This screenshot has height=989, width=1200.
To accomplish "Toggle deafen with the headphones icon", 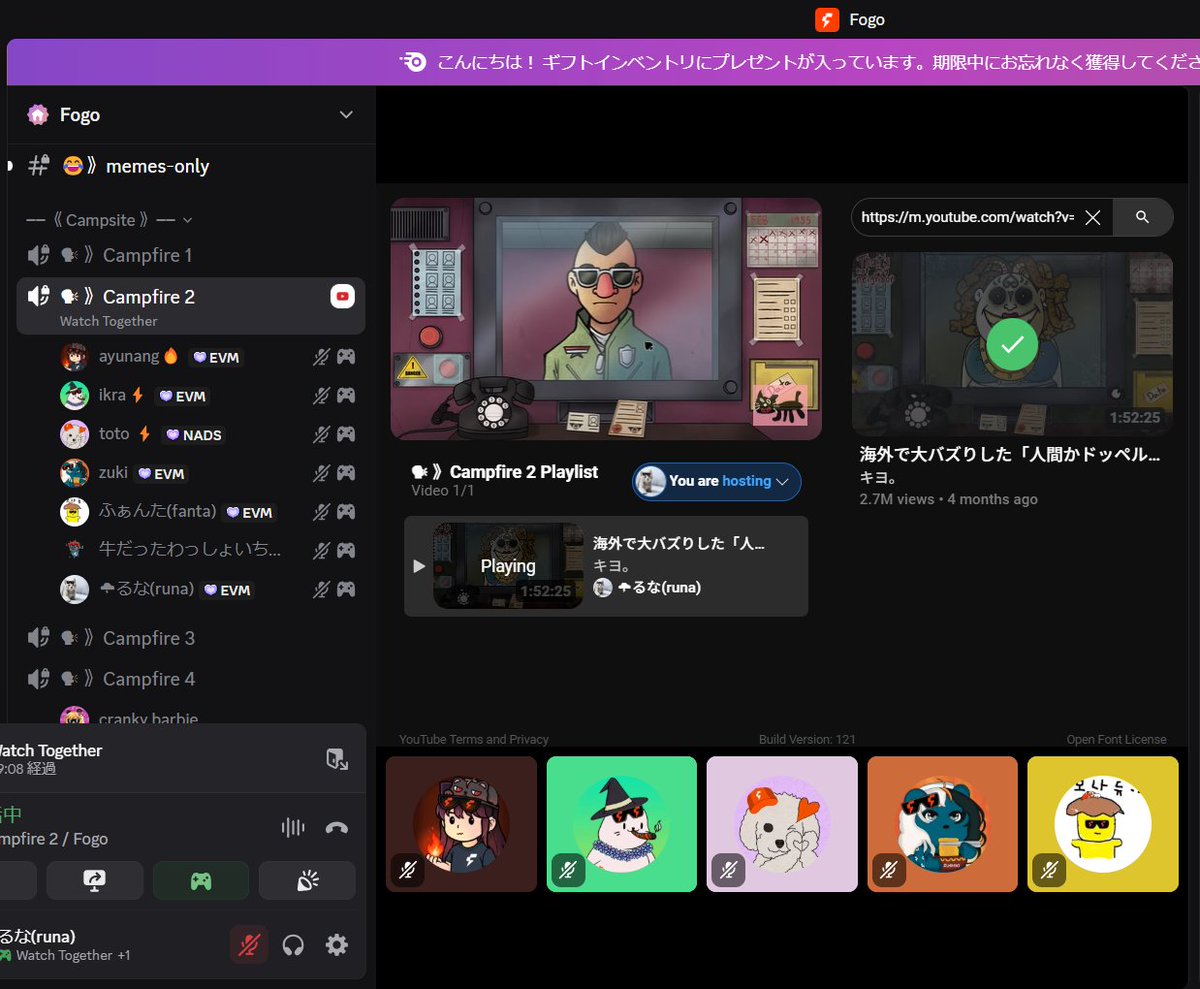I will click(x=293, y=944).
